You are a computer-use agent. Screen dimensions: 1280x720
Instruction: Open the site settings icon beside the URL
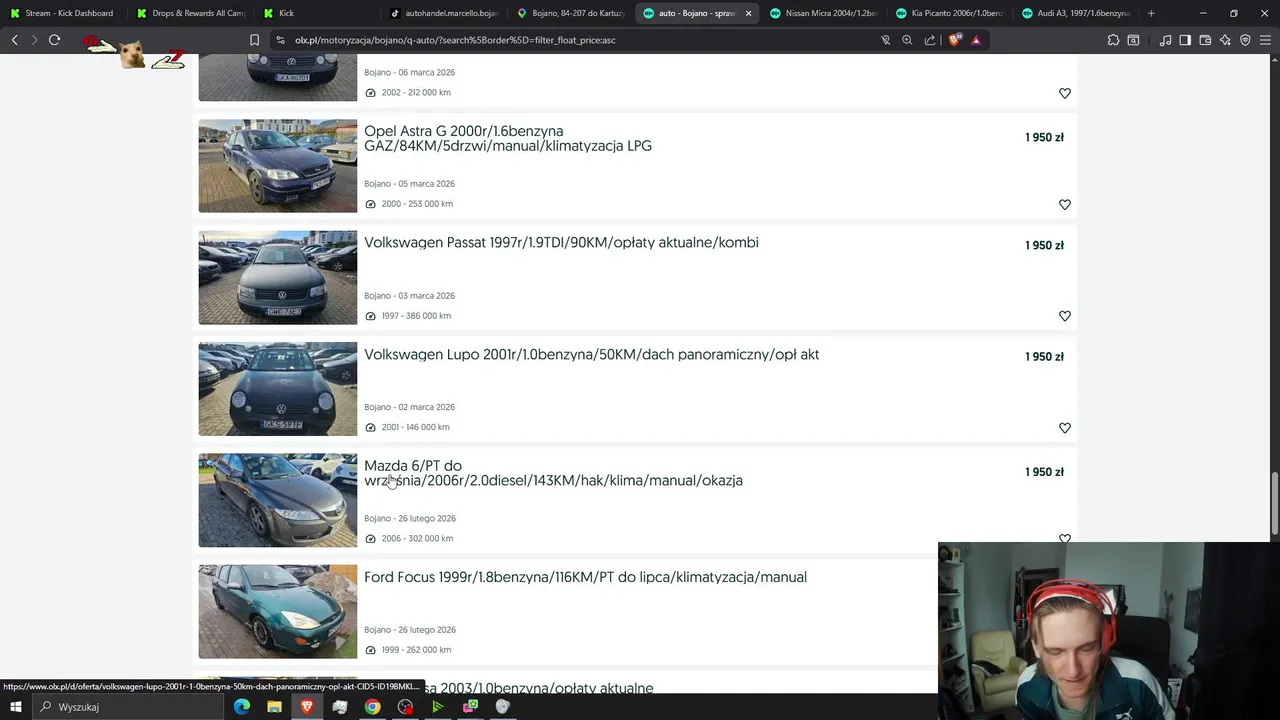point(279,40)
